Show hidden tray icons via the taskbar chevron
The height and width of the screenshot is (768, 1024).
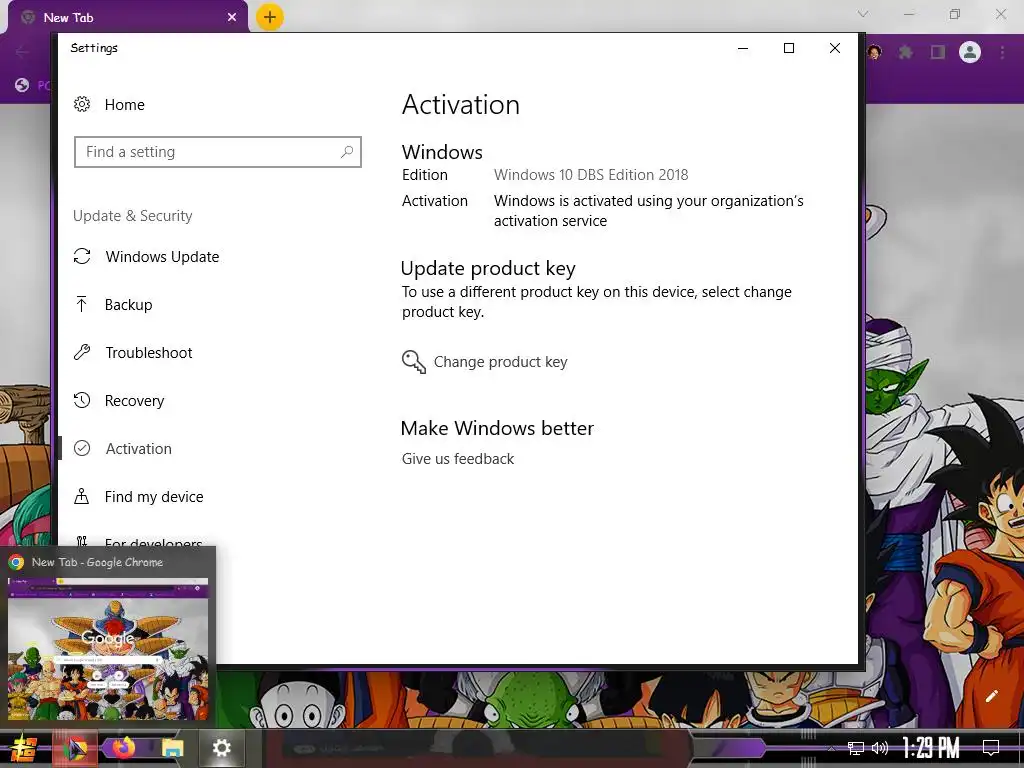831,748
